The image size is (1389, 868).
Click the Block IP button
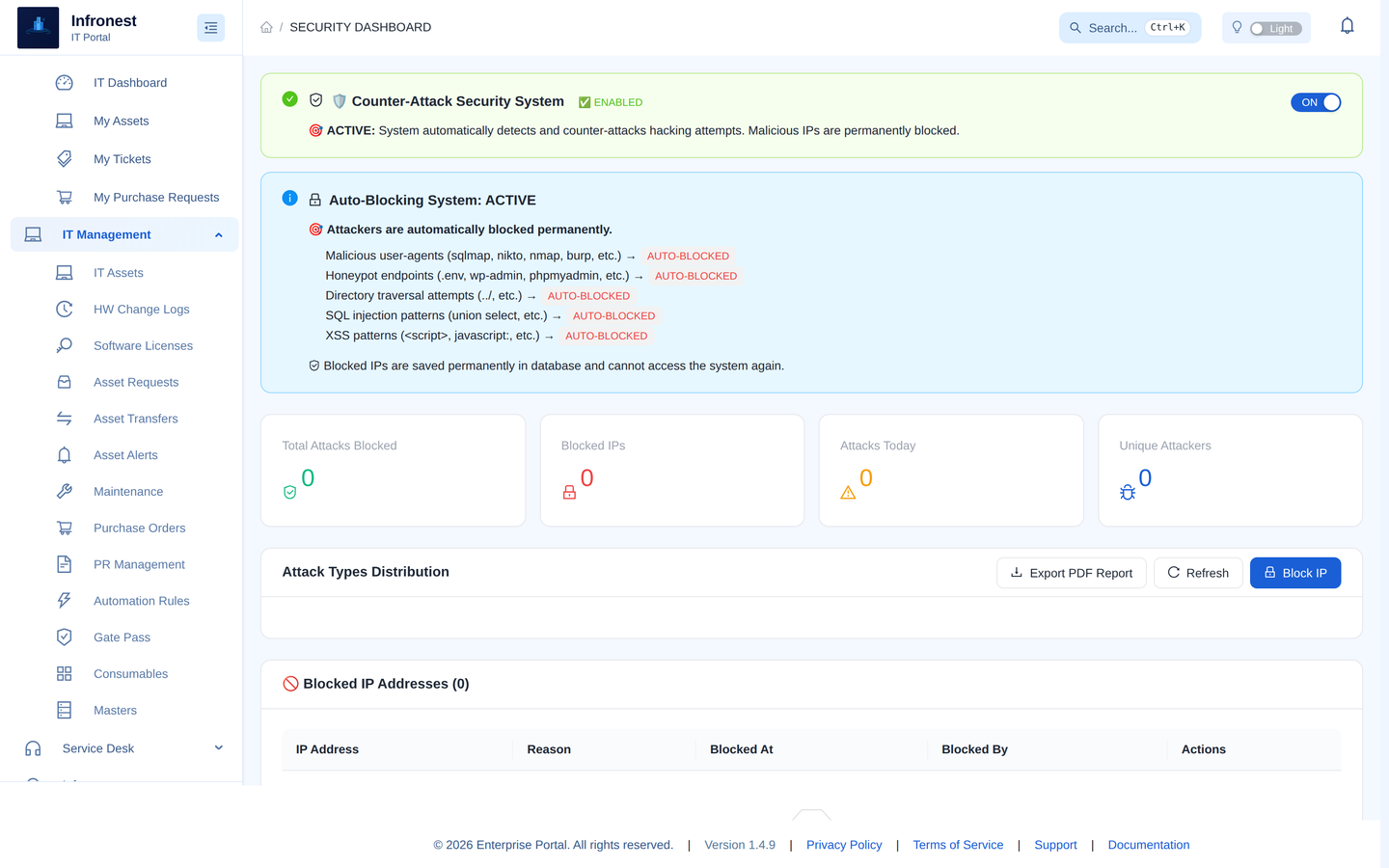(1295, 573)
